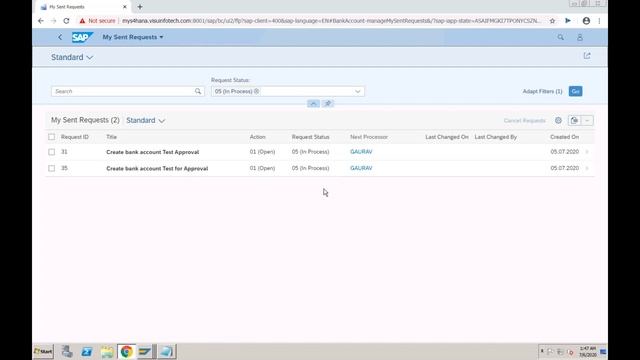Open the My Sent Requests title menu

[x=133, y=37]
